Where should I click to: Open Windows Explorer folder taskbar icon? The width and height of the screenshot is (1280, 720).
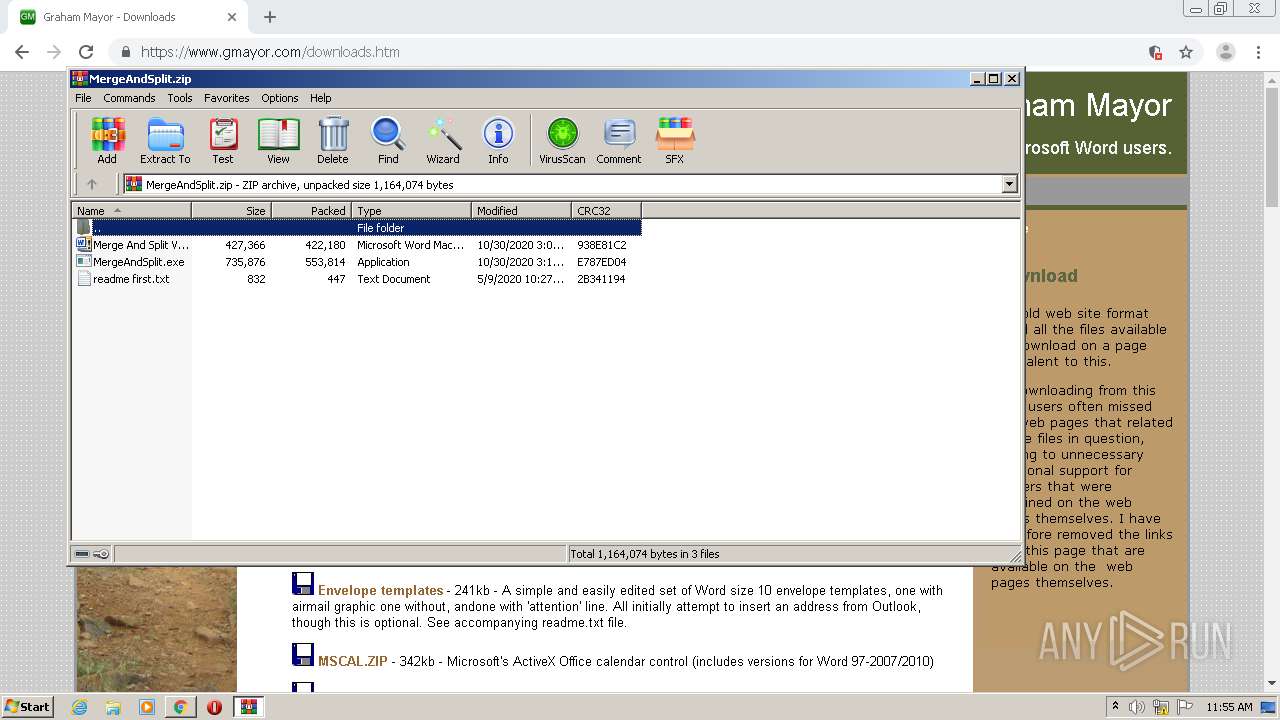click(x=113, y=707)
